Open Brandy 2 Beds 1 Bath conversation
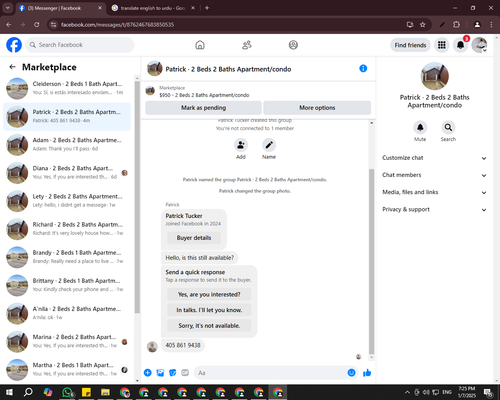The width and height of the screenshot is (500, 400). coord(67,257)
